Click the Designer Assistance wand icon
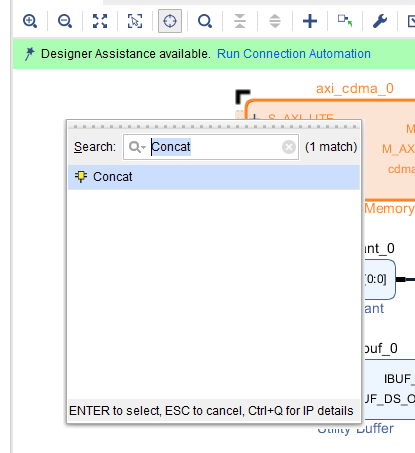415x453 pixels. point(29,54)
